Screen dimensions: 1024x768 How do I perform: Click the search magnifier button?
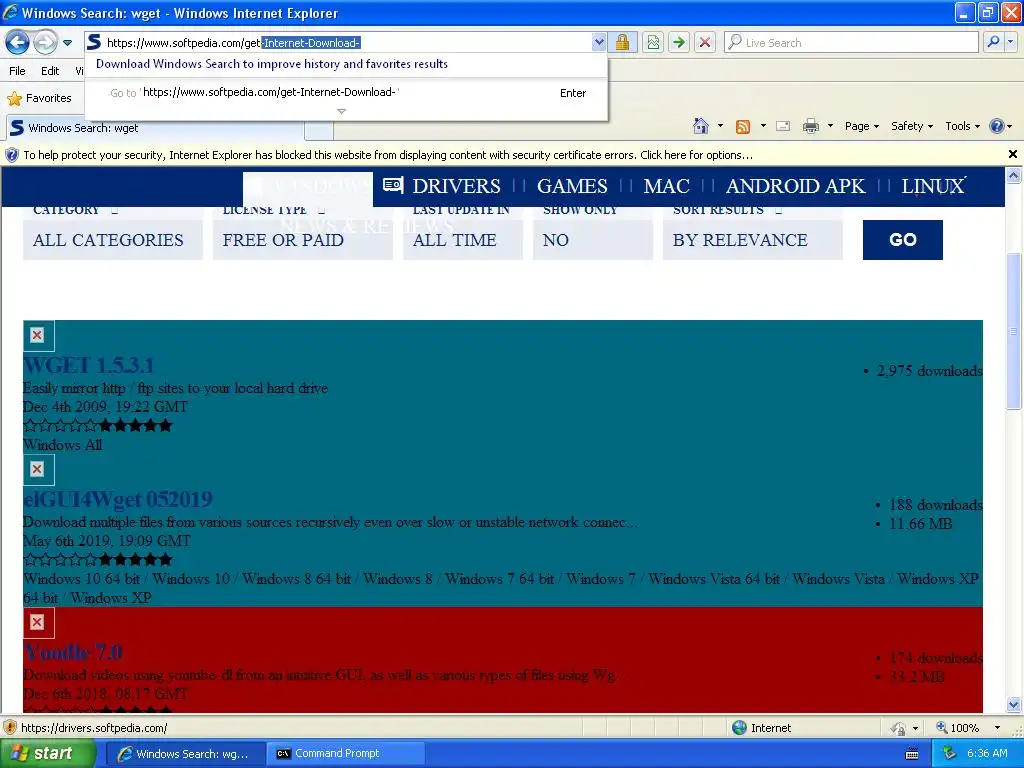coord(993,42)
